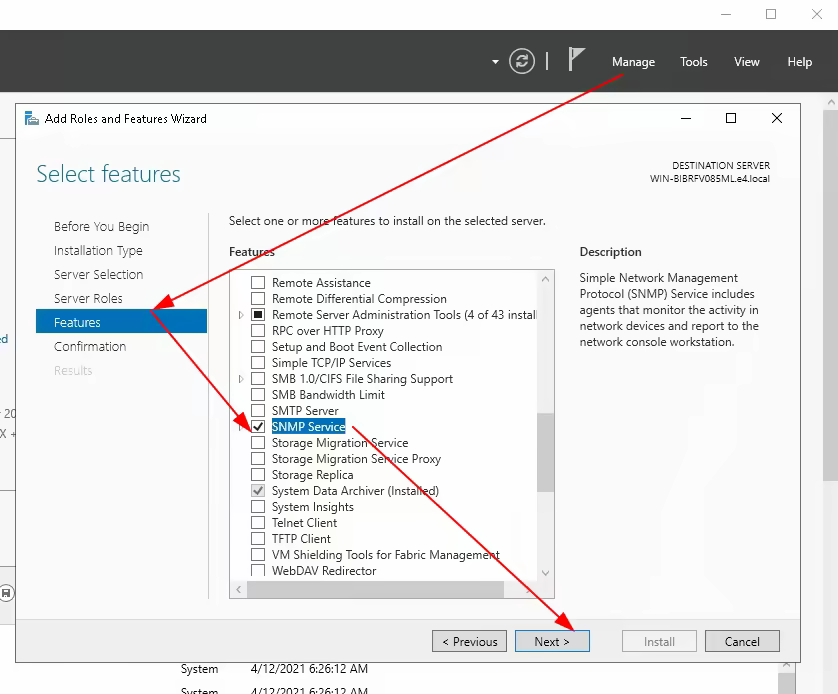Check the TFTP Client checkbox

[258, 539]
